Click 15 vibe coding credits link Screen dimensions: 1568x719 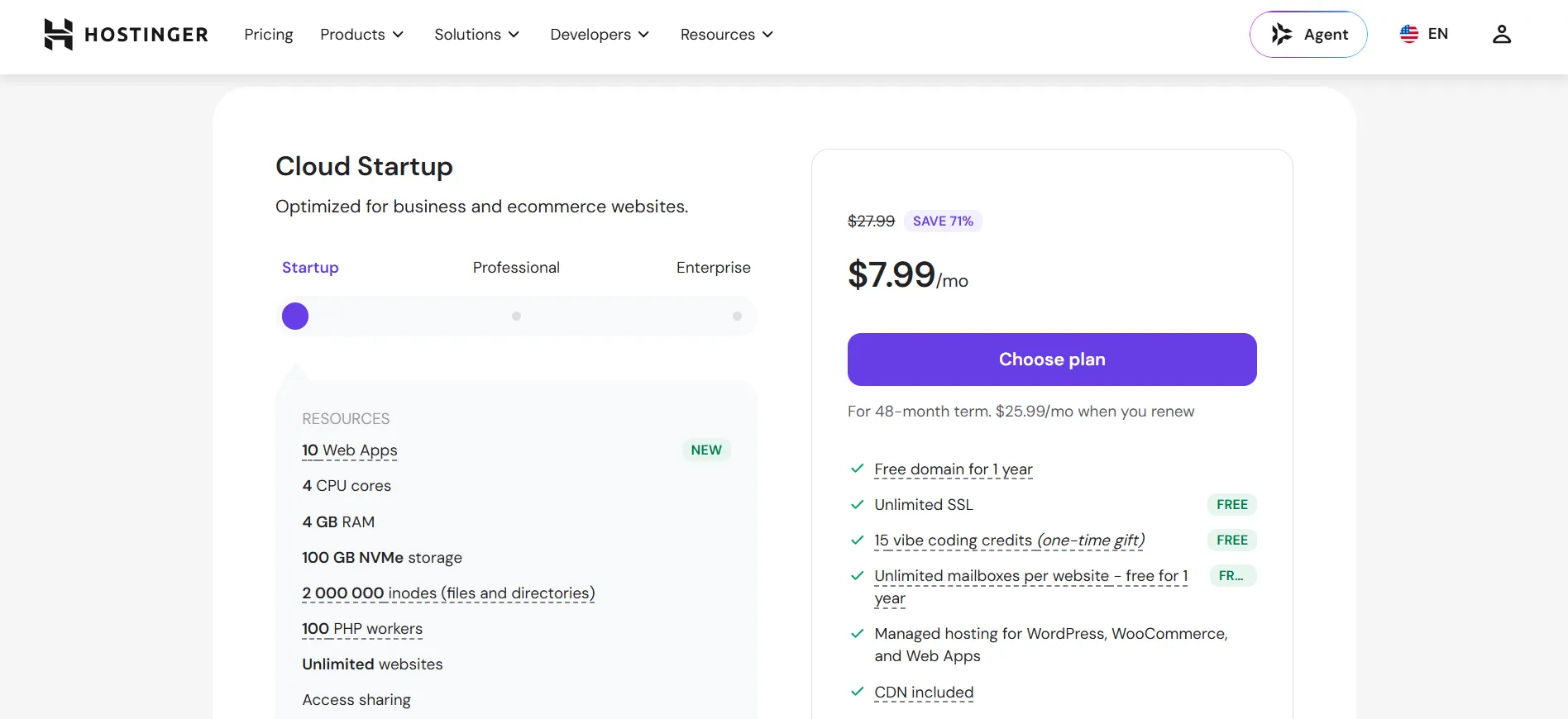coord(1010,540)
